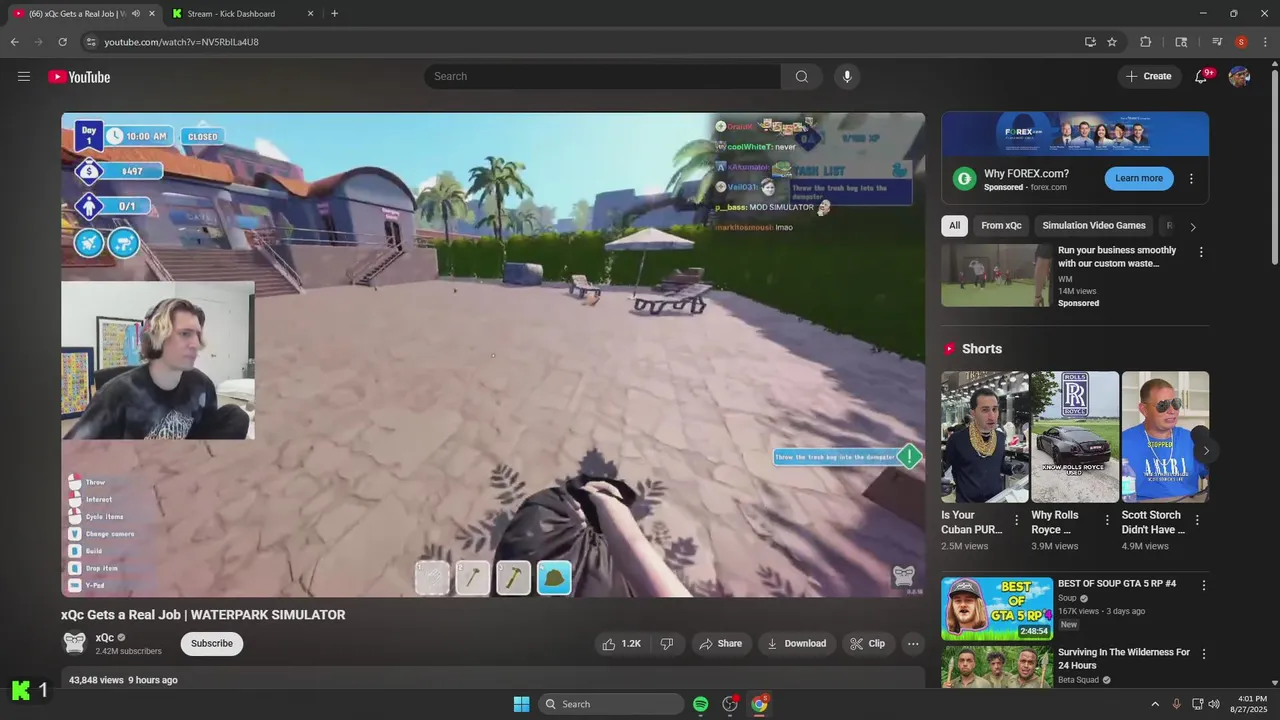
Task: Open xQc channel avatar
Action: pyautogui.click(x=74, y=643)
